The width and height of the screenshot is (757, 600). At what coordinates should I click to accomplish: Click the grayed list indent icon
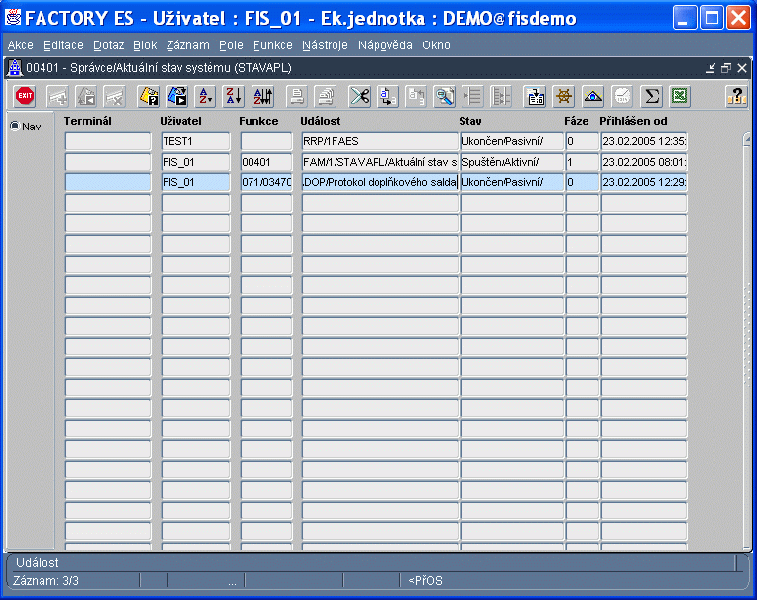coord(473,97)
